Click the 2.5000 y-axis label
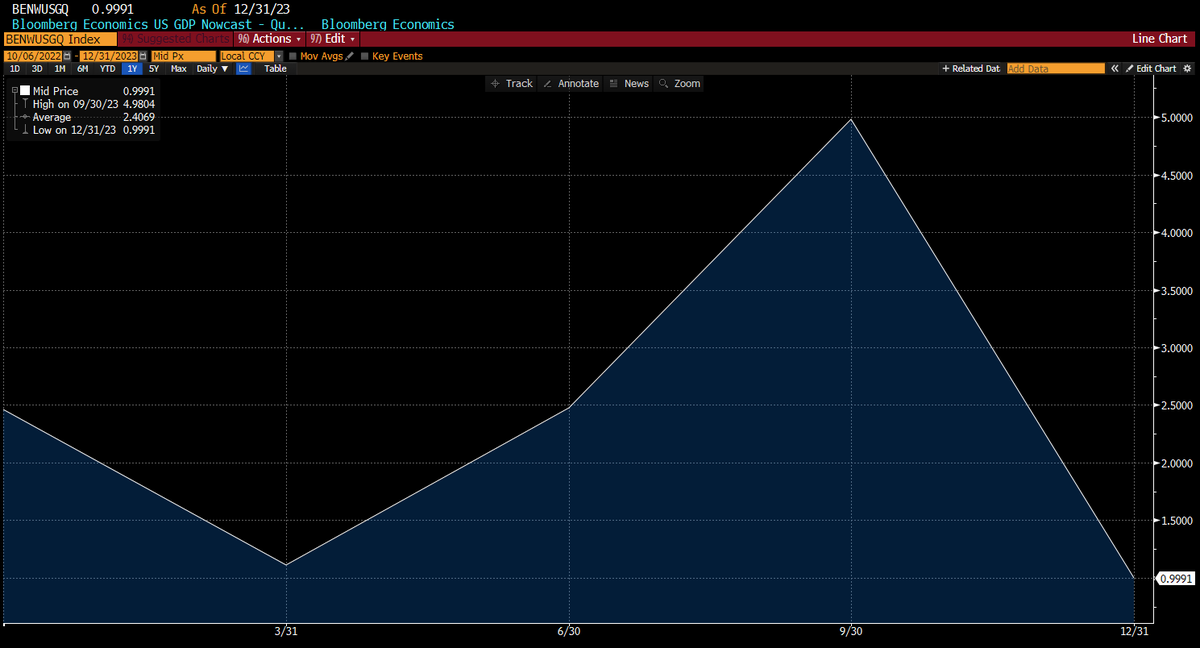The height and width of the screenshot is (648, 1200). [x=1176, y=406]
